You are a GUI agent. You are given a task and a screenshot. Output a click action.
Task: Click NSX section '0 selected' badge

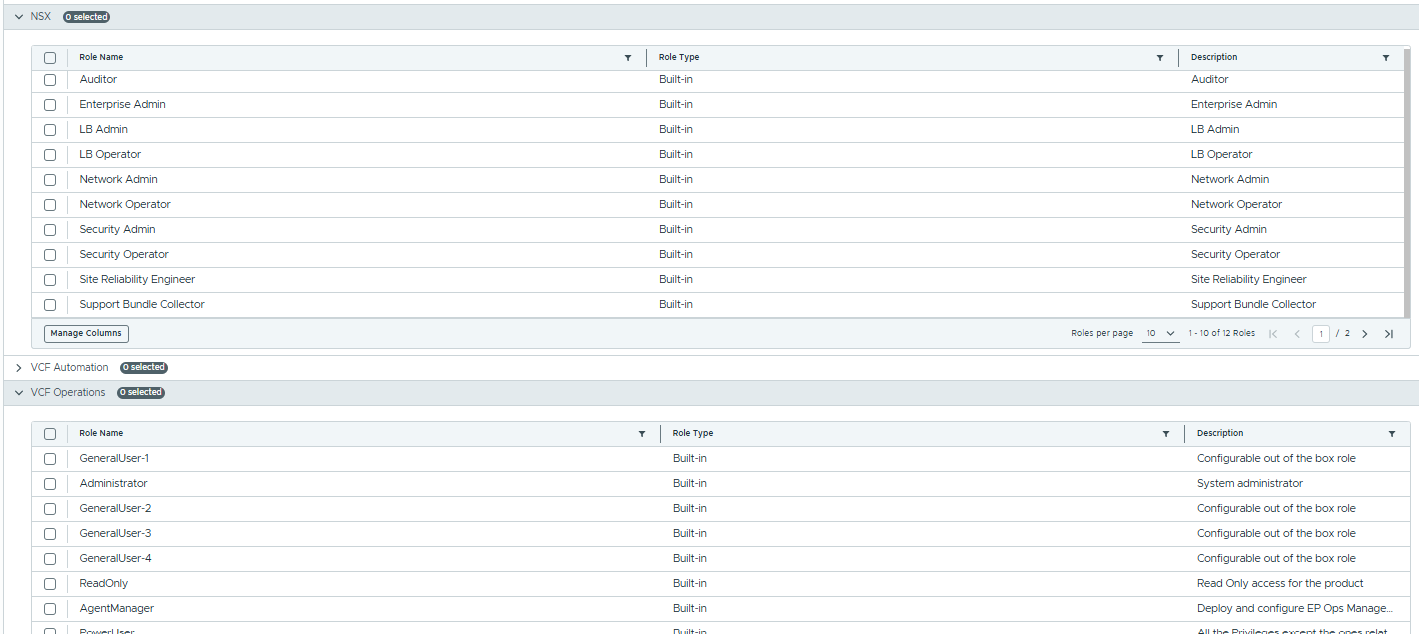tap(86, 17)
